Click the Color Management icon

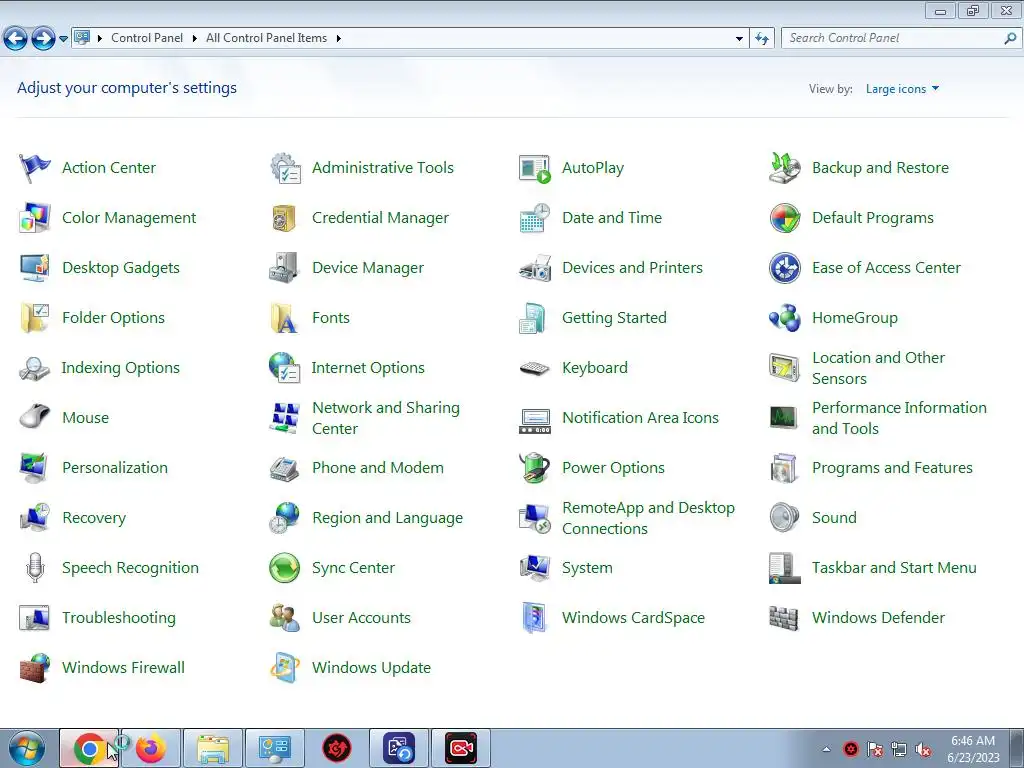click(x=35, y=218)
